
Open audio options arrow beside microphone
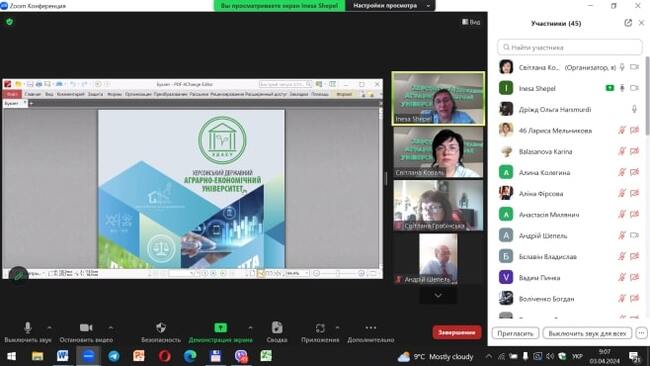point(49,327)
